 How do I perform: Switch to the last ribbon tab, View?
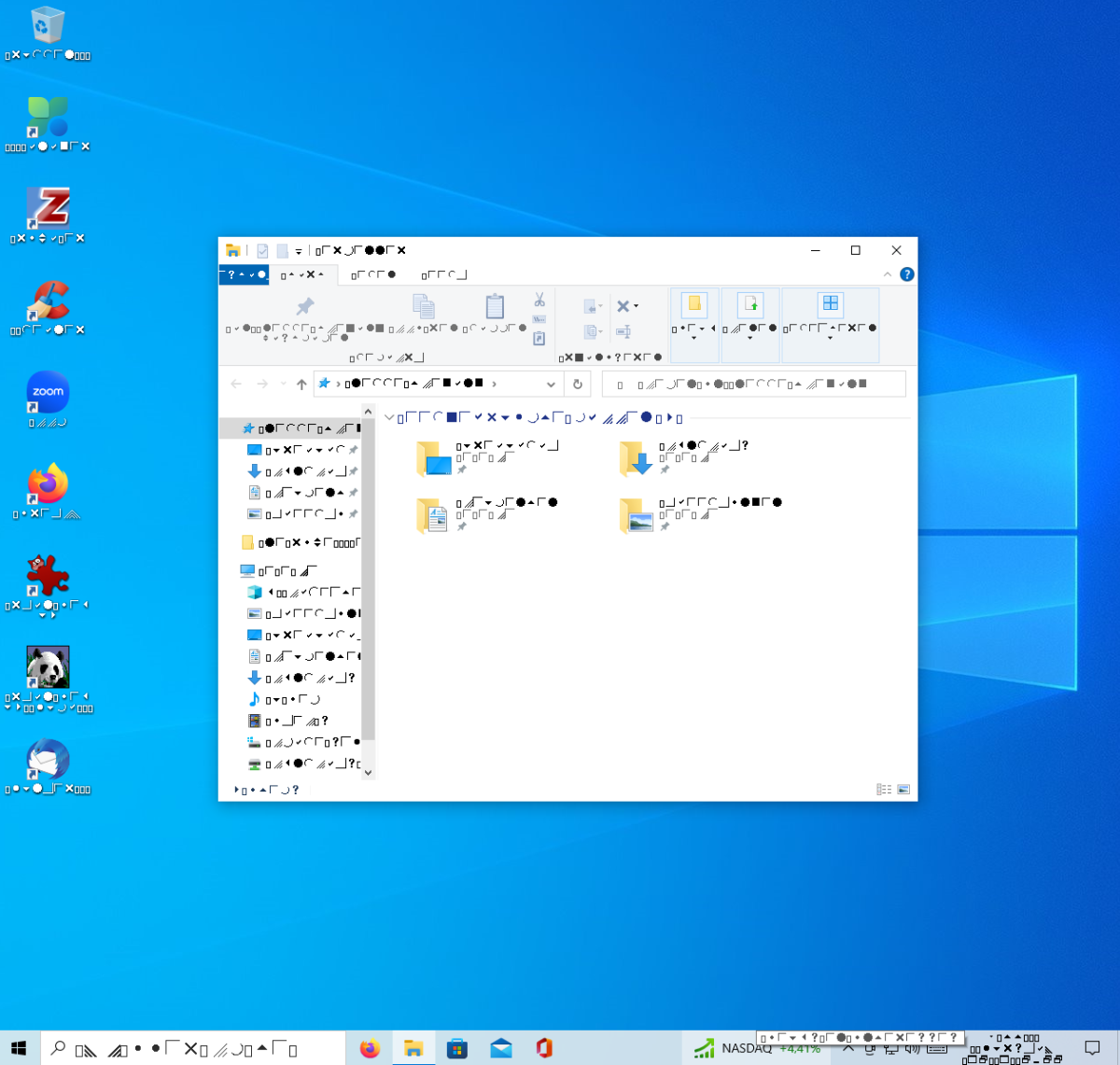443,274
